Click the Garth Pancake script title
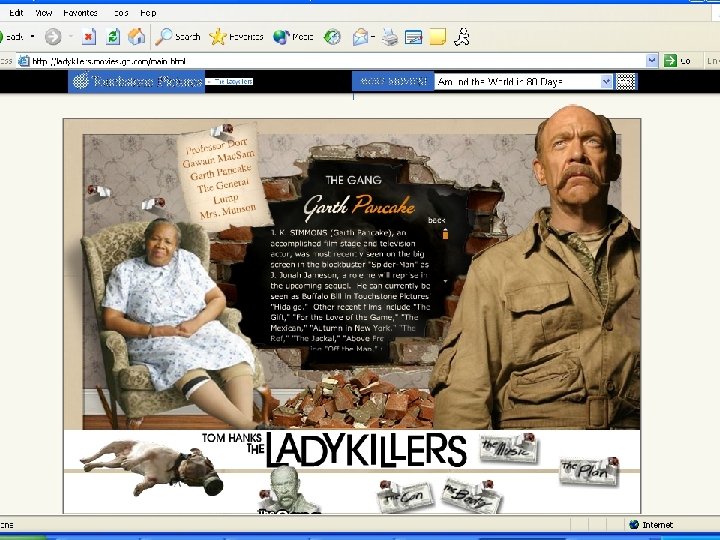 click(x=359, y=206)
